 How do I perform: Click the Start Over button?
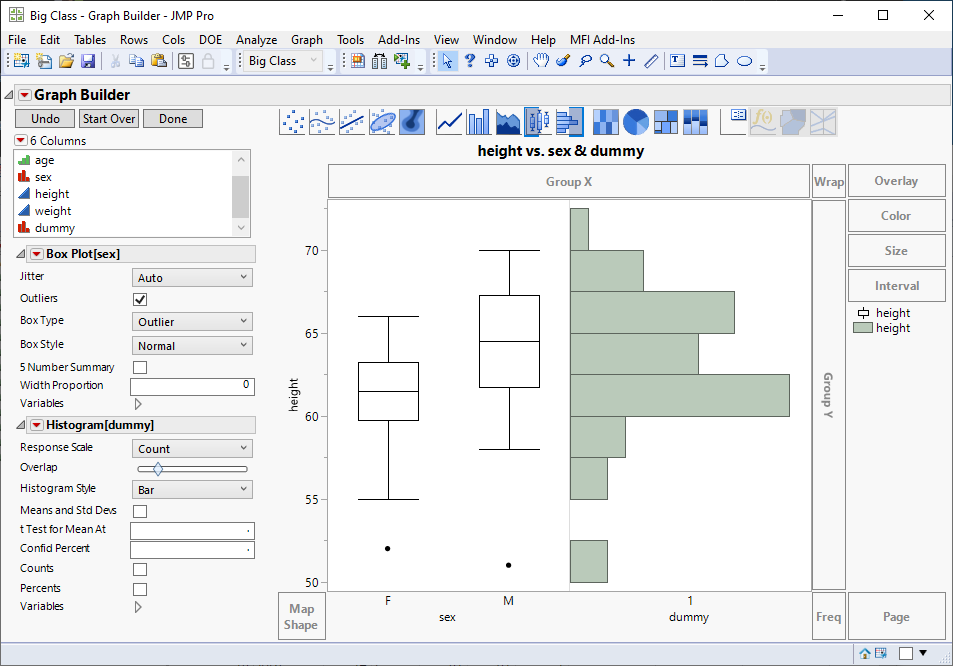[x=110, y=117]
